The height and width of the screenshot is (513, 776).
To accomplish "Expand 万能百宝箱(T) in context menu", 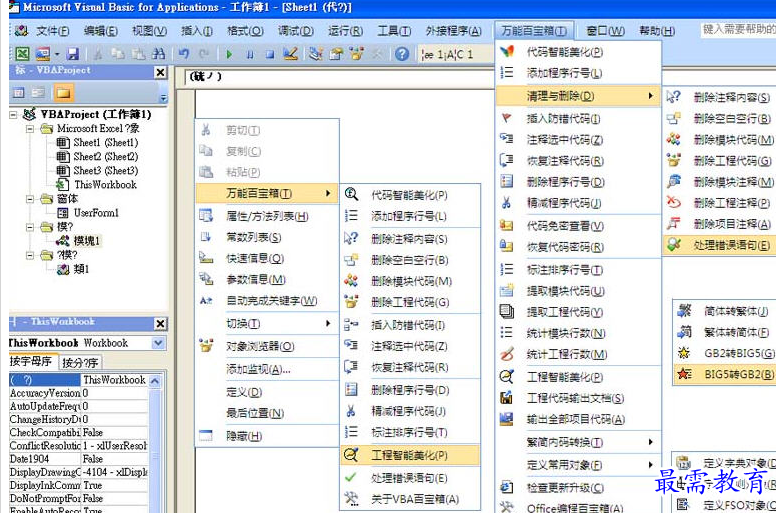I will (x=267, y=193).
